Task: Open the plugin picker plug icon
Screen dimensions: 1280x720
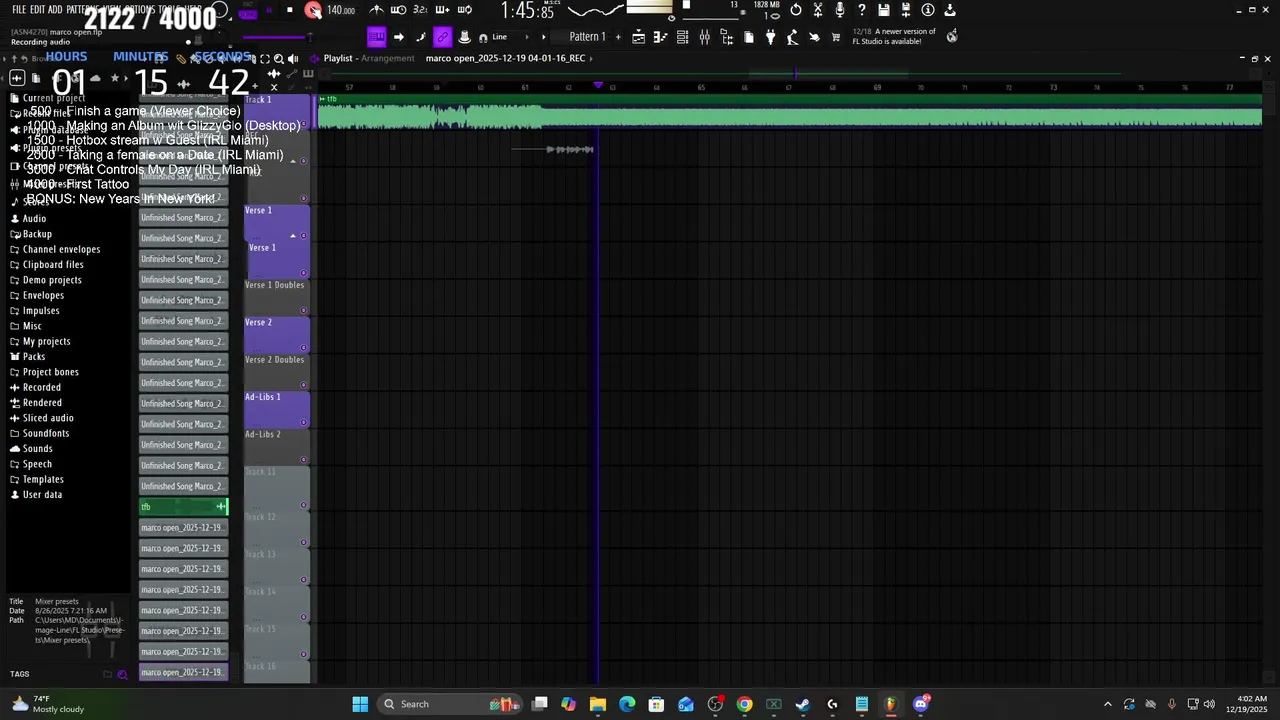Action: (x=770, y=37)
